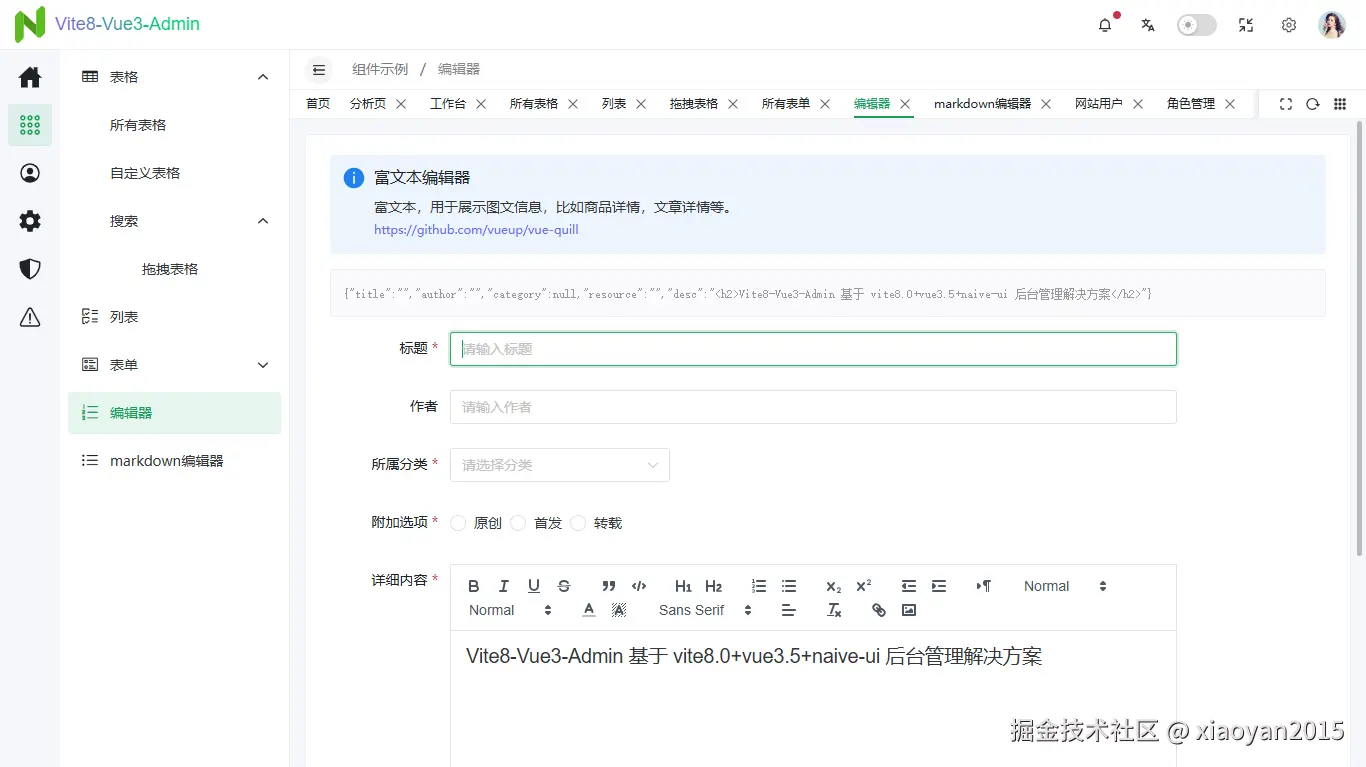Click the sidebar collapse menu icon

[319, 69]
